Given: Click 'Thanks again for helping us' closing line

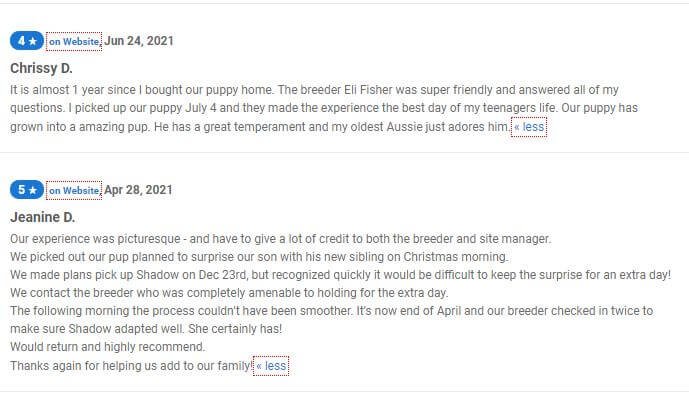Looking at the screenshot, I should (131, 366).
